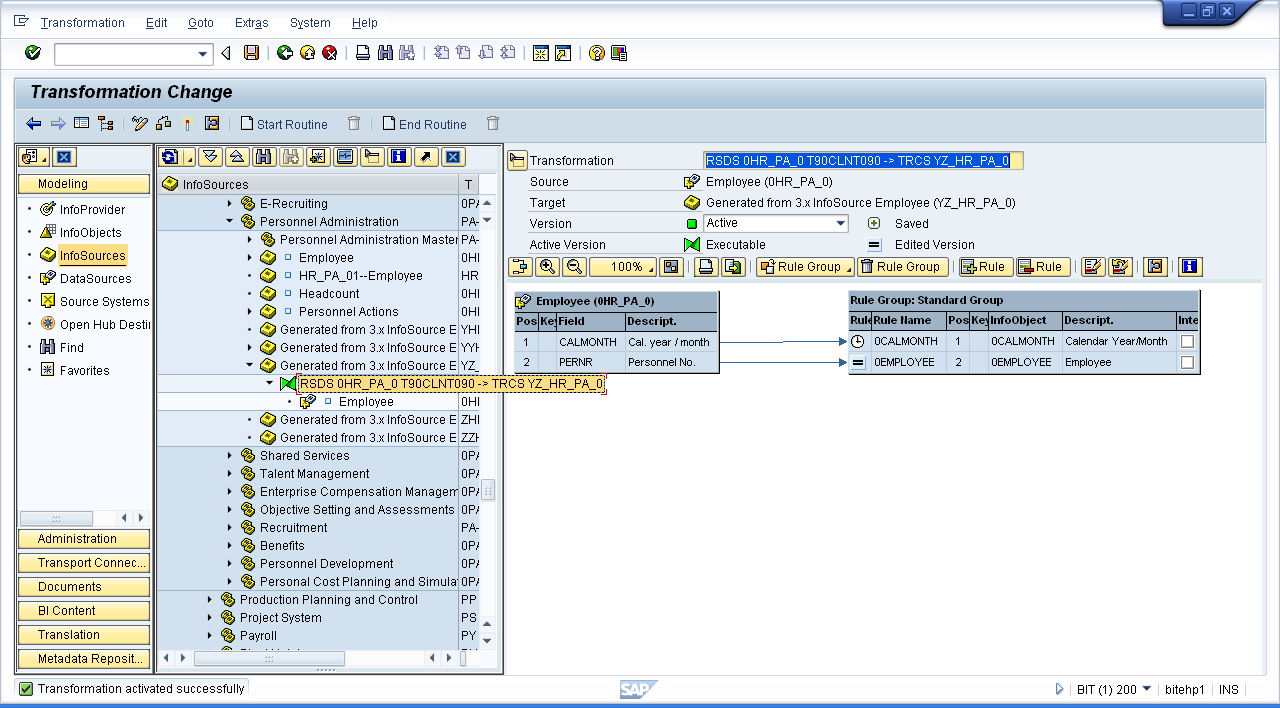
Task: Open the Metadata Repository section button
Action: [x=84, y=659]
